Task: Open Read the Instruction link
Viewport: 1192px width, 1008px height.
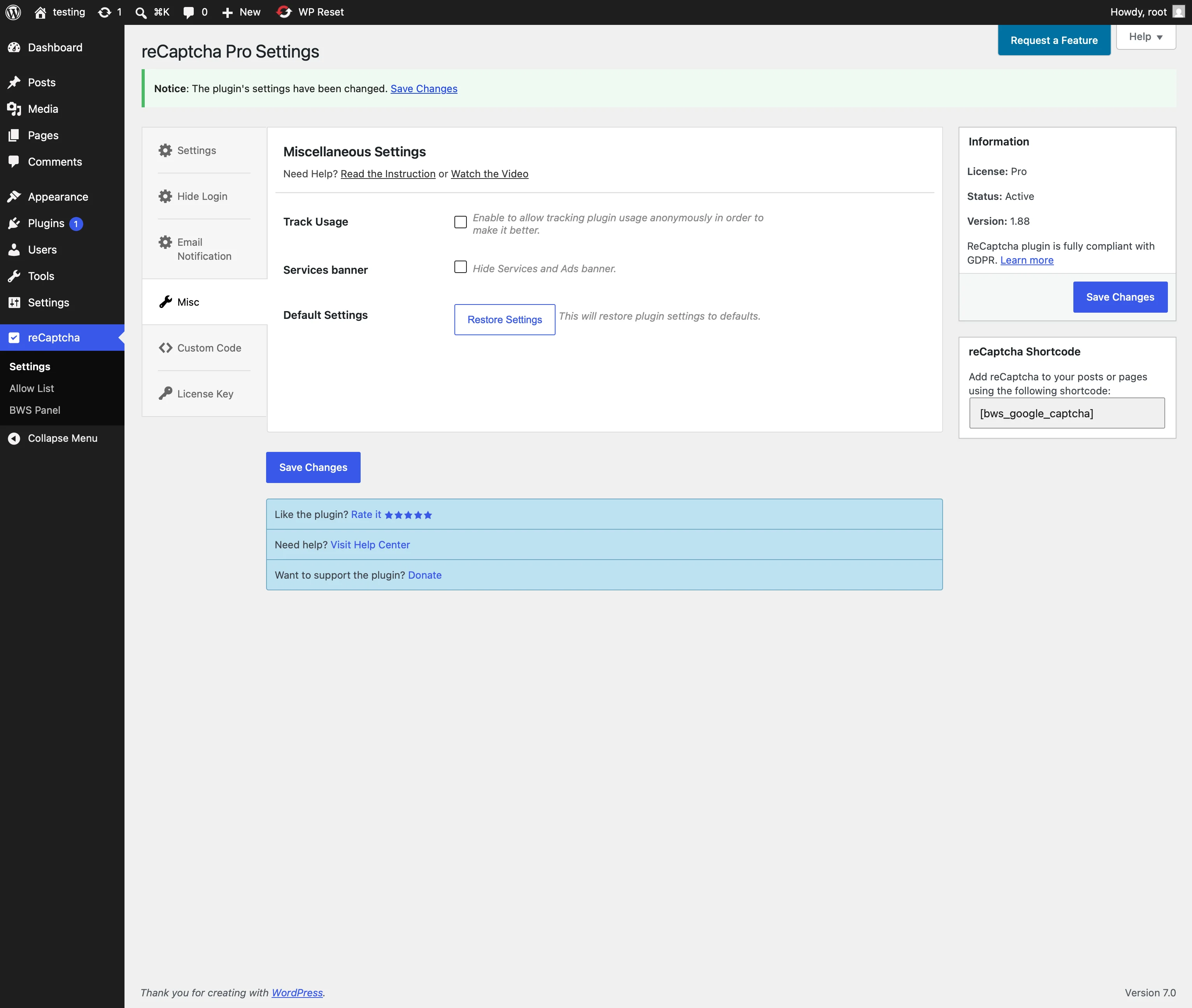Action: (x=387, y=174)
